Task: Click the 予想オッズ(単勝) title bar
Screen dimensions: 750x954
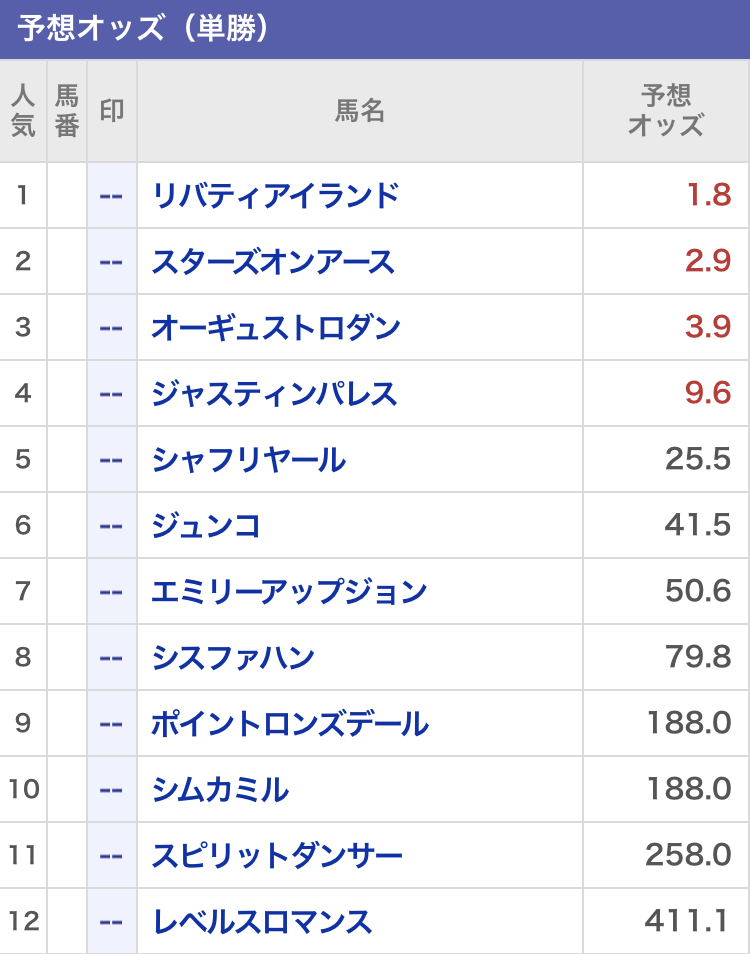Action: (x=375, y=29)
